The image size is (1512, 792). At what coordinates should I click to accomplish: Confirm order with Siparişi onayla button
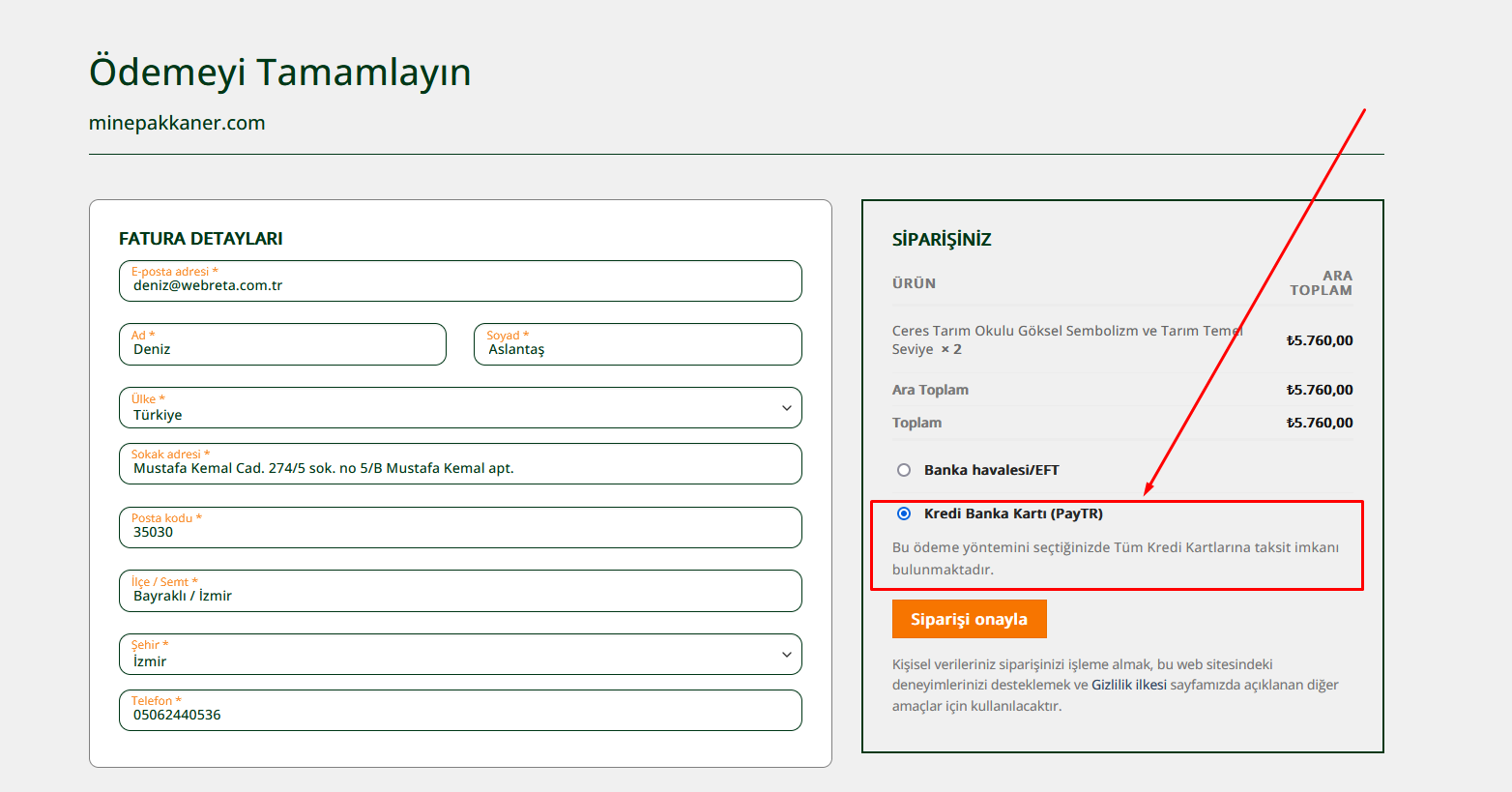970,619
